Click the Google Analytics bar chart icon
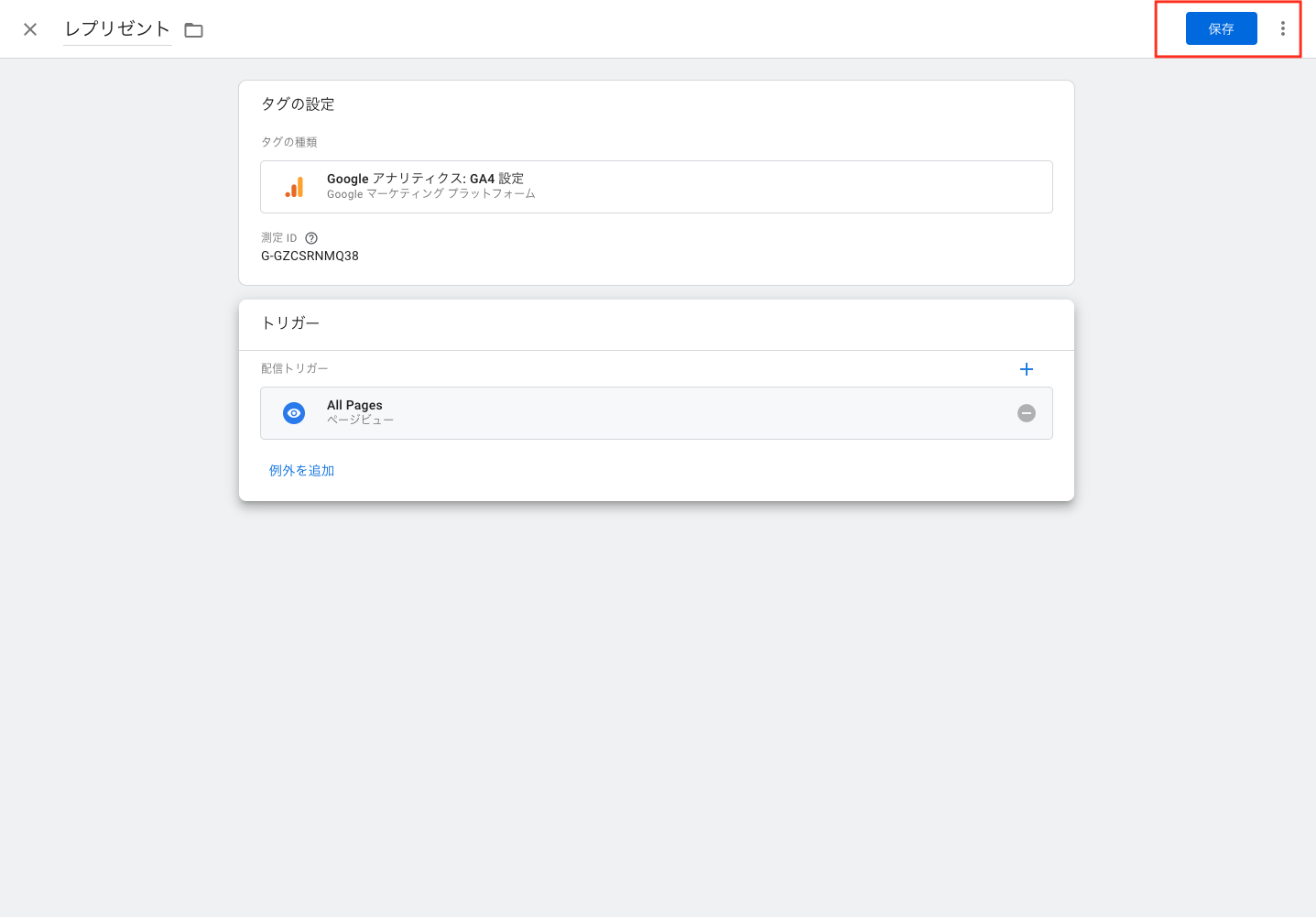 coord(294,187)
